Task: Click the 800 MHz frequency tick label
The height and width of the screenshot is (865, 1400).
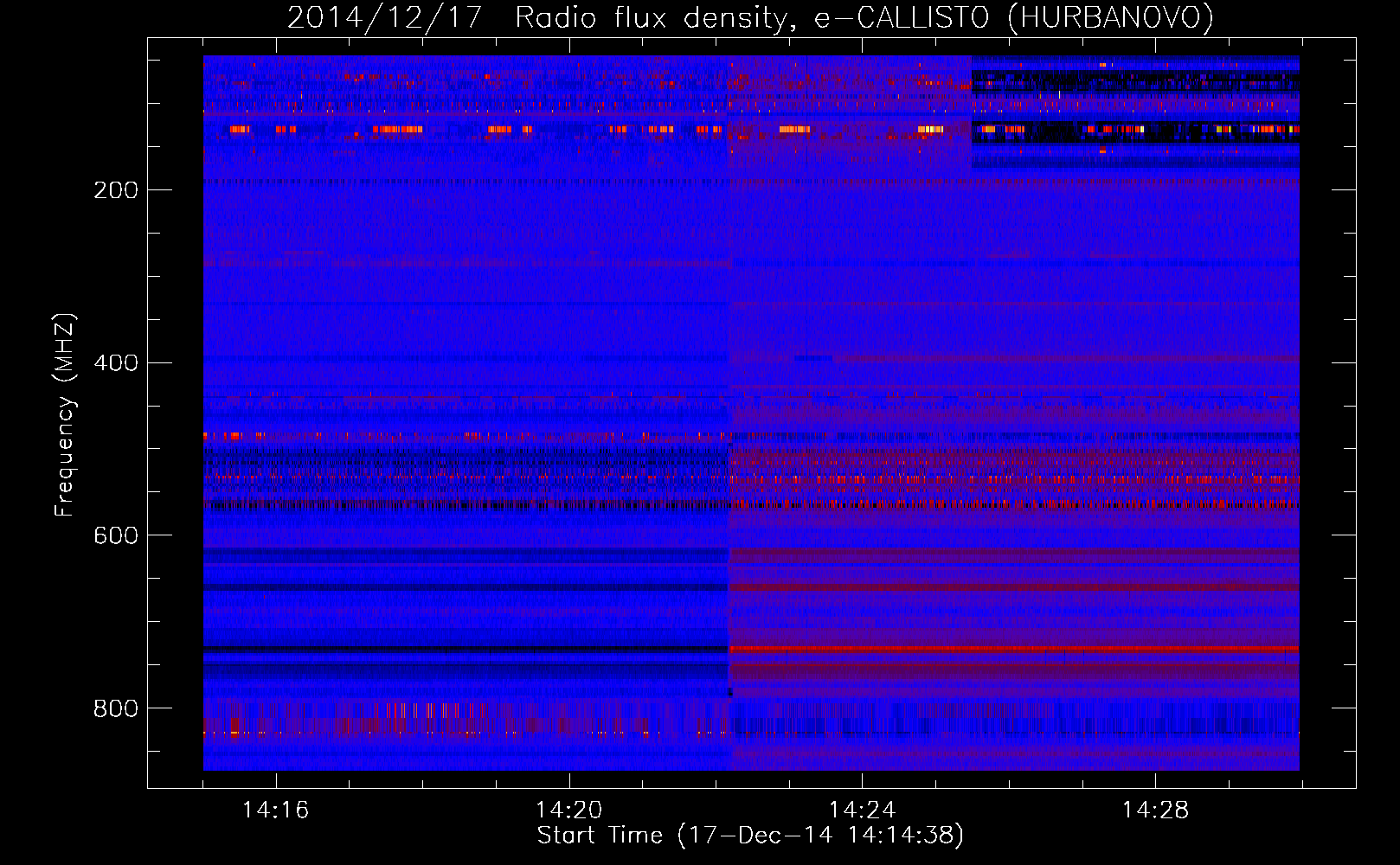Action: tap(116, 709)
